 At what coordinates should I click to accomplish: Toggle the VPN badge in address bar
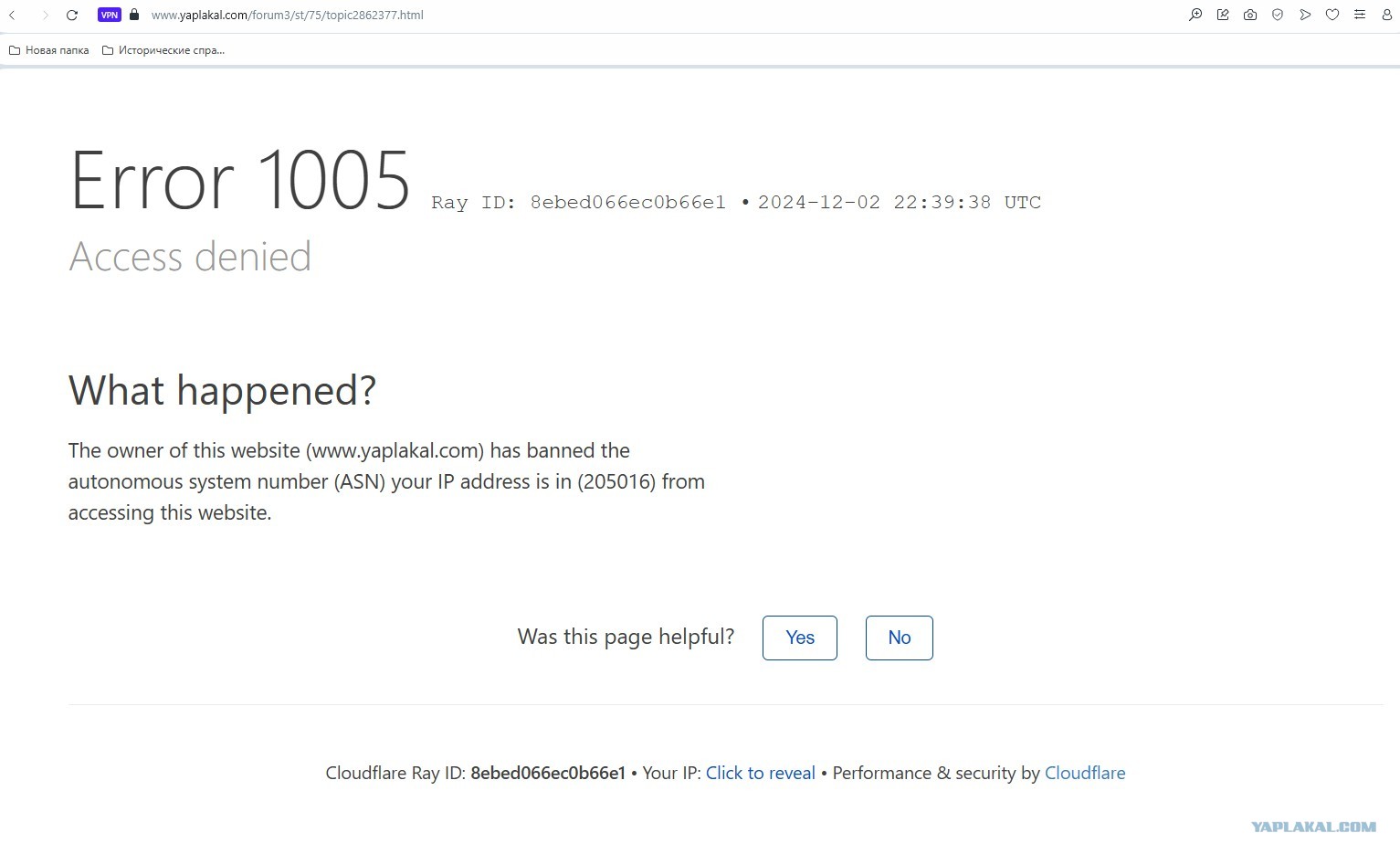click(110, 15)
